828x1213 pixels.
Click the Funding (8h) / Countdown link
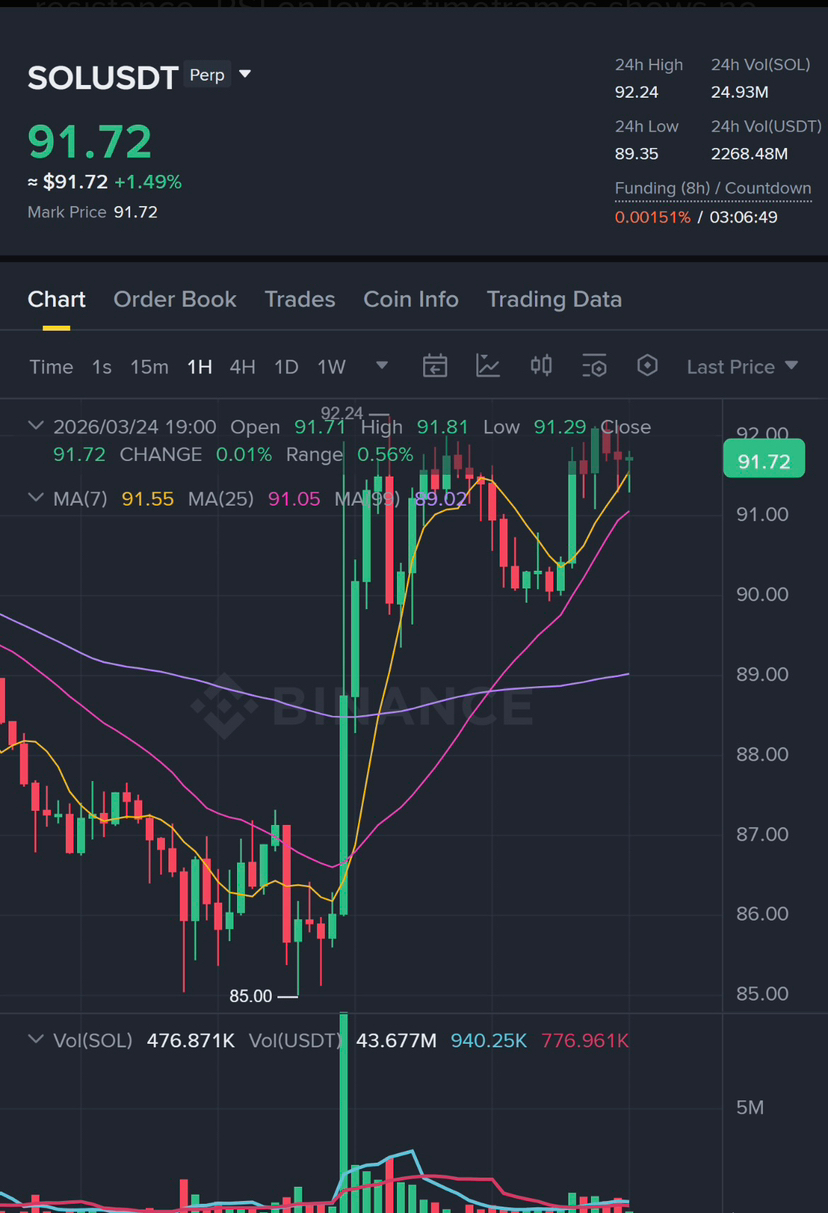pyautogui.click(x=713, y=188)
